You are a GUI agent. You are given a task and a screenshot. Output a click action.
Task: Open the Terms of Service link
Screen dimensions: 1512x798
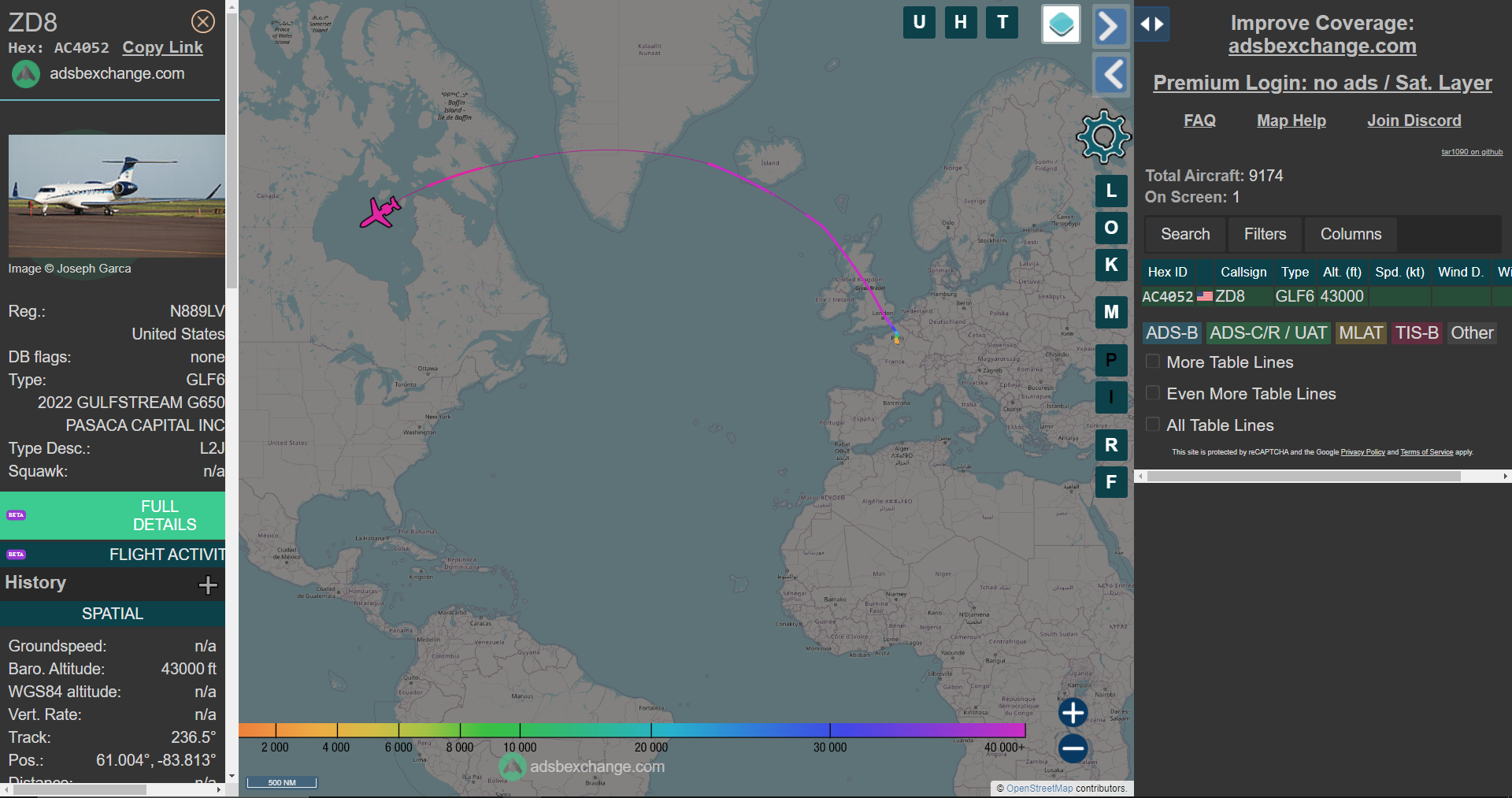[x=1426, y=452]
